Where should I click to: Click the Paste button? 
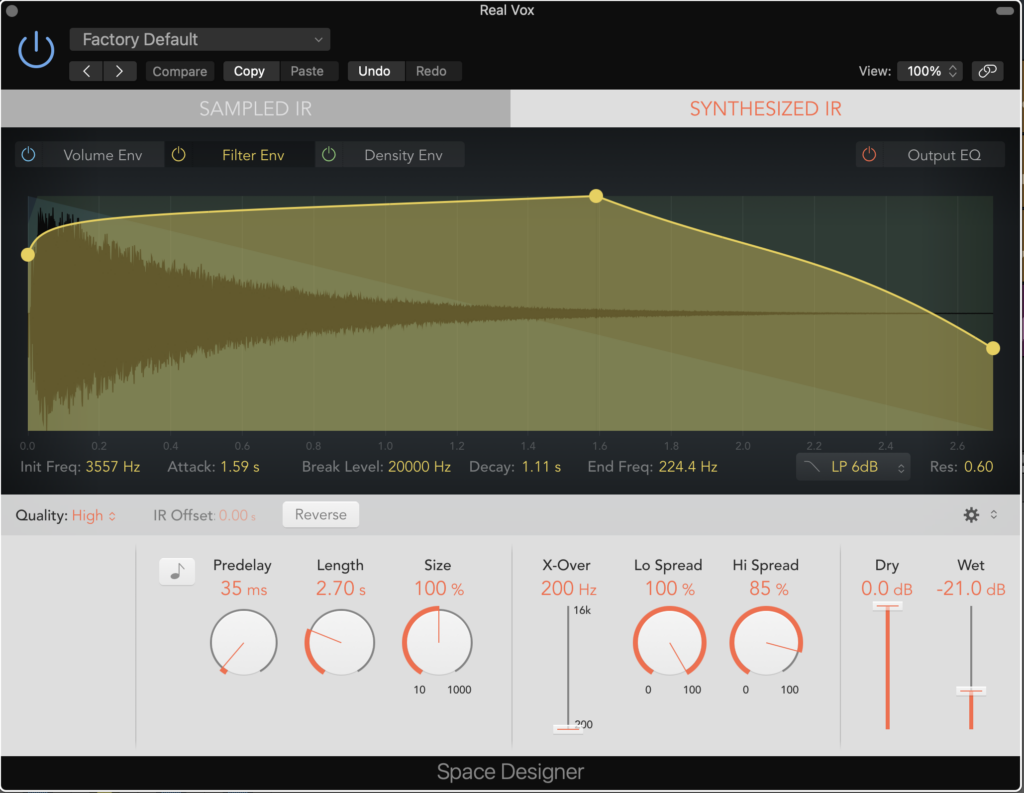tap(307, 71)
